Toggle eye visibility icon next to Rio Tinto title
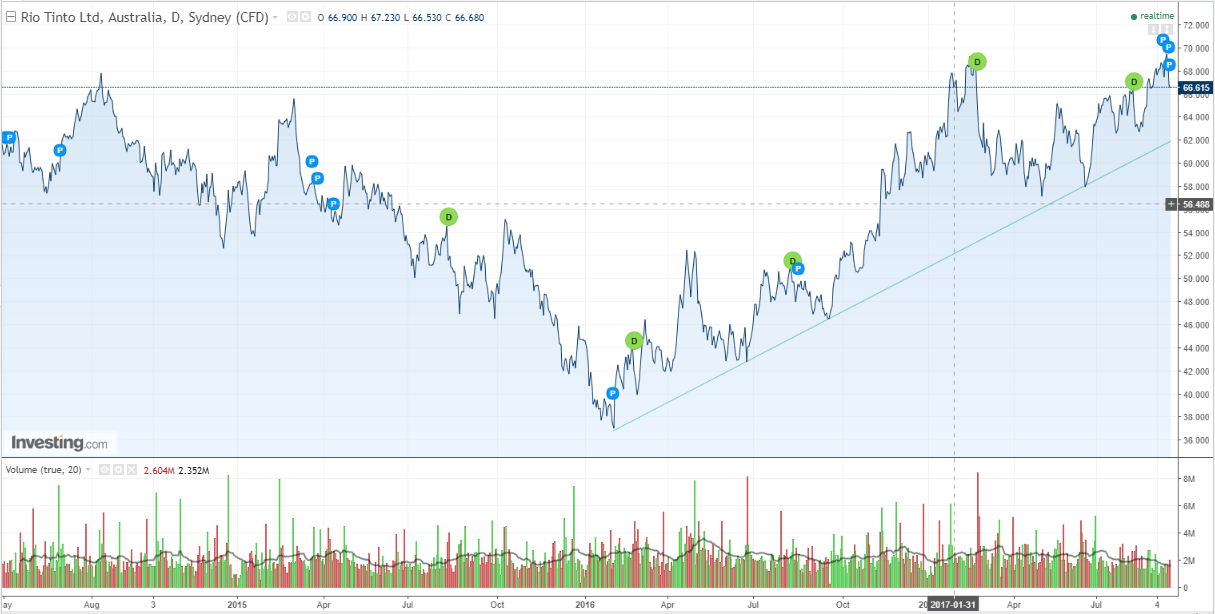Screen dimensions: 1215x614 [x=290, y=17]
